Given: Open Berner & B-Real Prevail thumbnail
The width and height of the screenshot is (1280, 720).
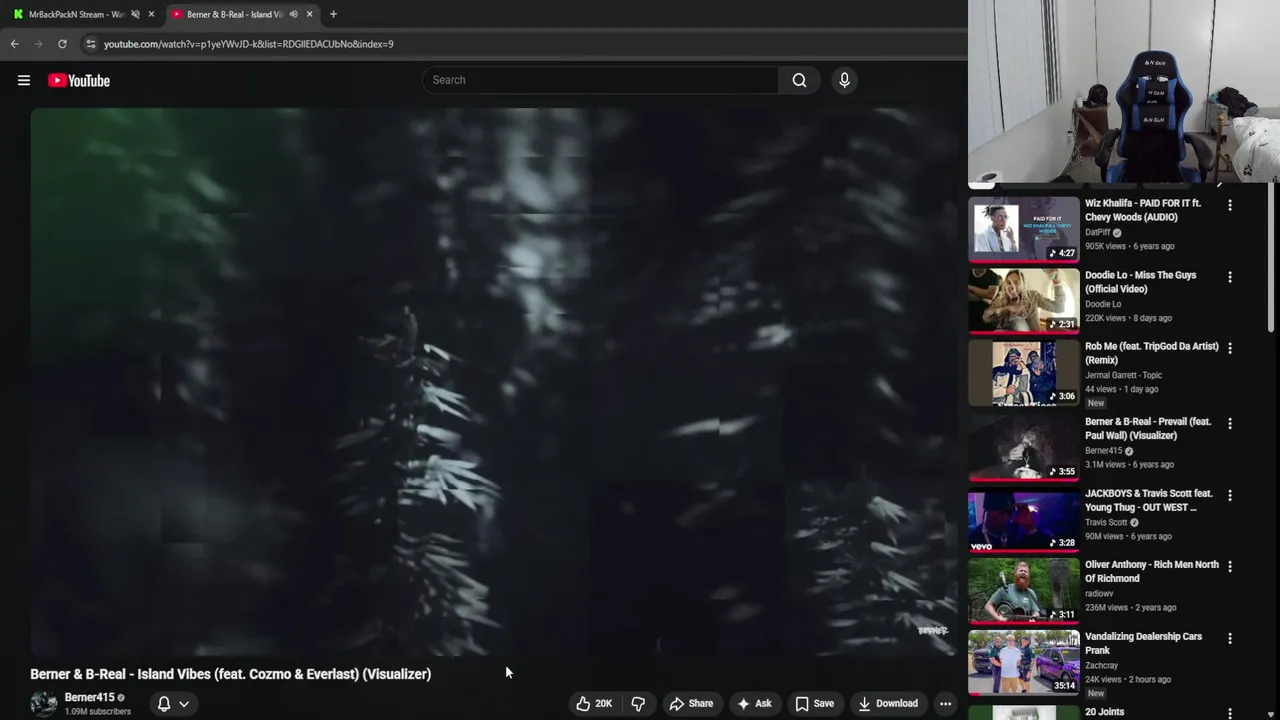Looking at the screenshot, I should 1023,447.
